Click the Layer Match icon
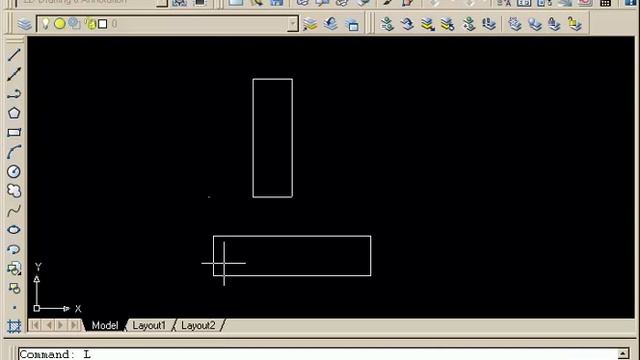Screen dimensions: 640x360 [x=387, y=24]
